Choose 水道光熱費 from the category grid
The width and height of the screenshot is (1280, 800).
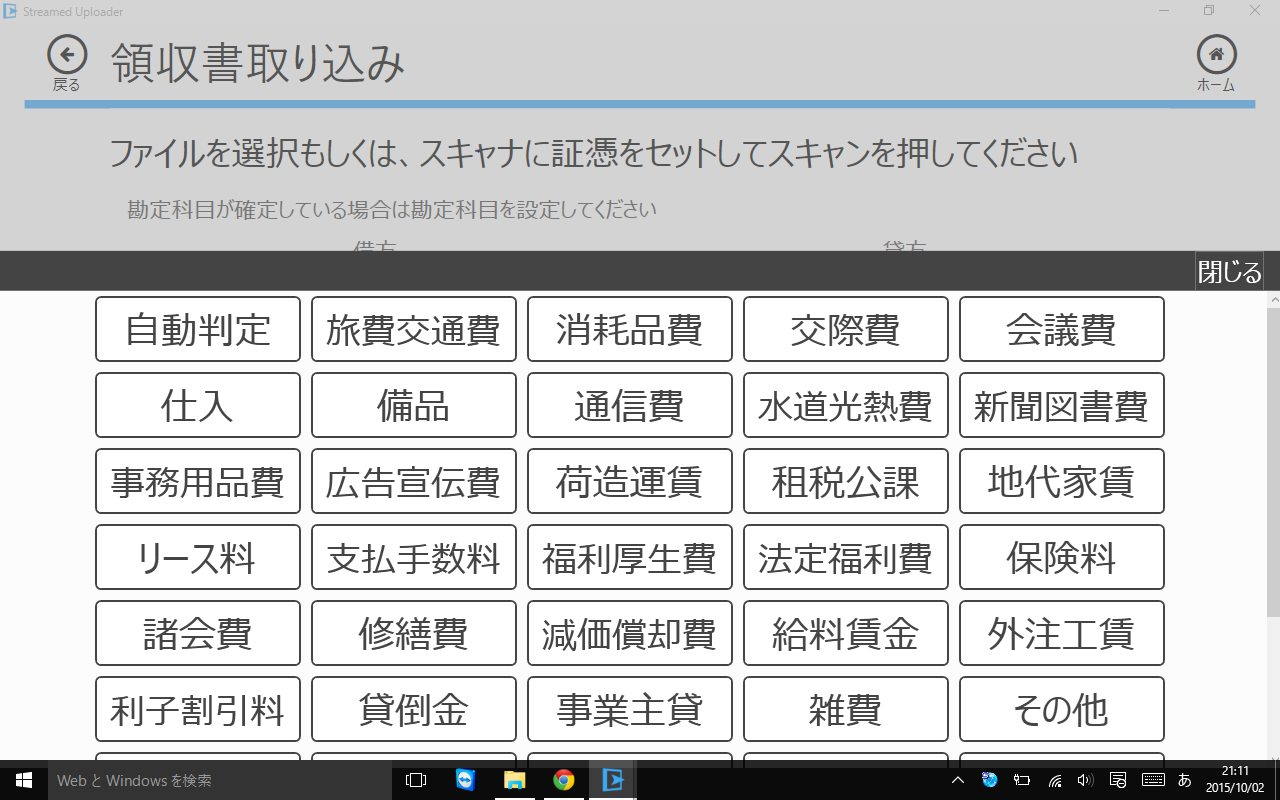point(845,405)
